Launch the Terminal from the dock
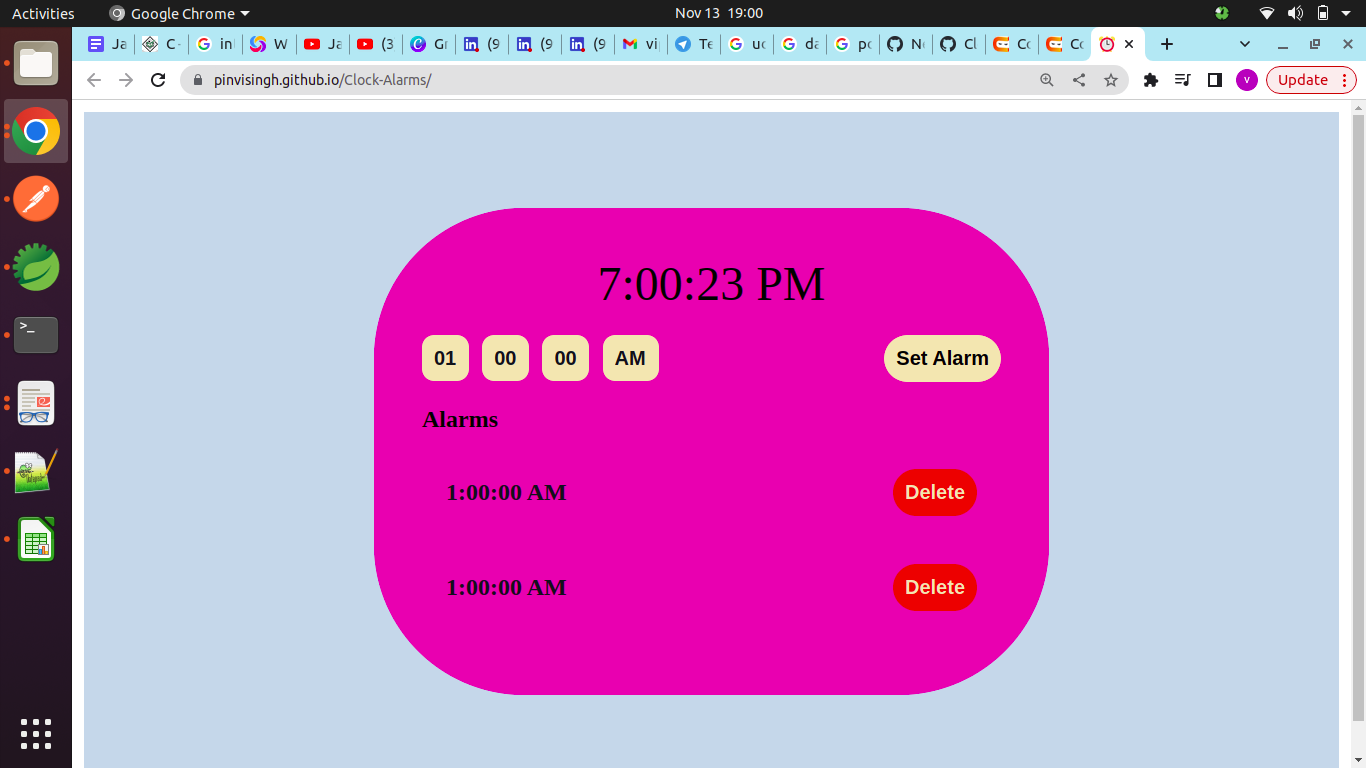Screen dimensions: 1366x768 click(35, 335)
